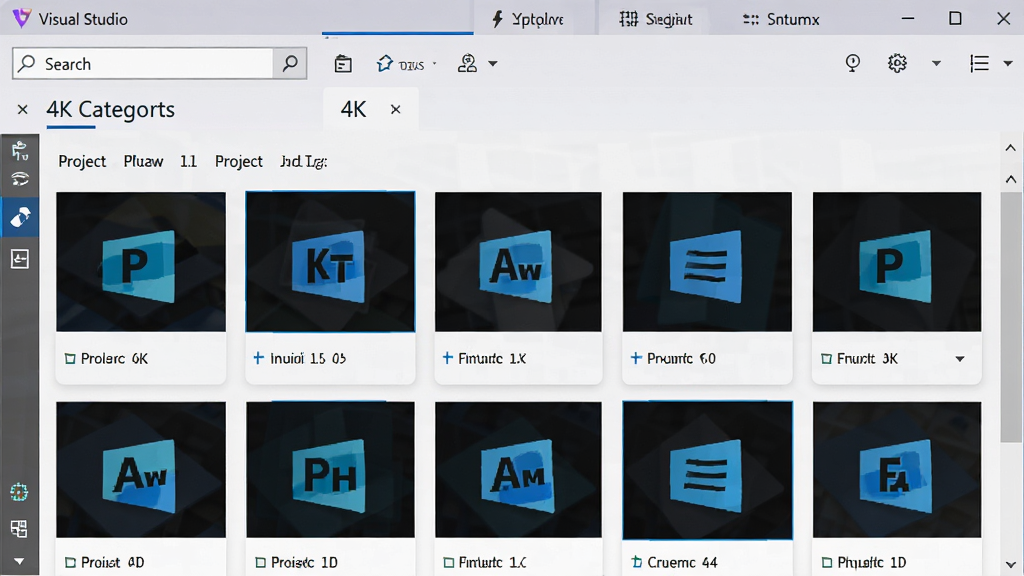Viewport: 1024px width, 576px height.
Task: Click the vertical scrollbar thumb
Action: coord(1011,317)
